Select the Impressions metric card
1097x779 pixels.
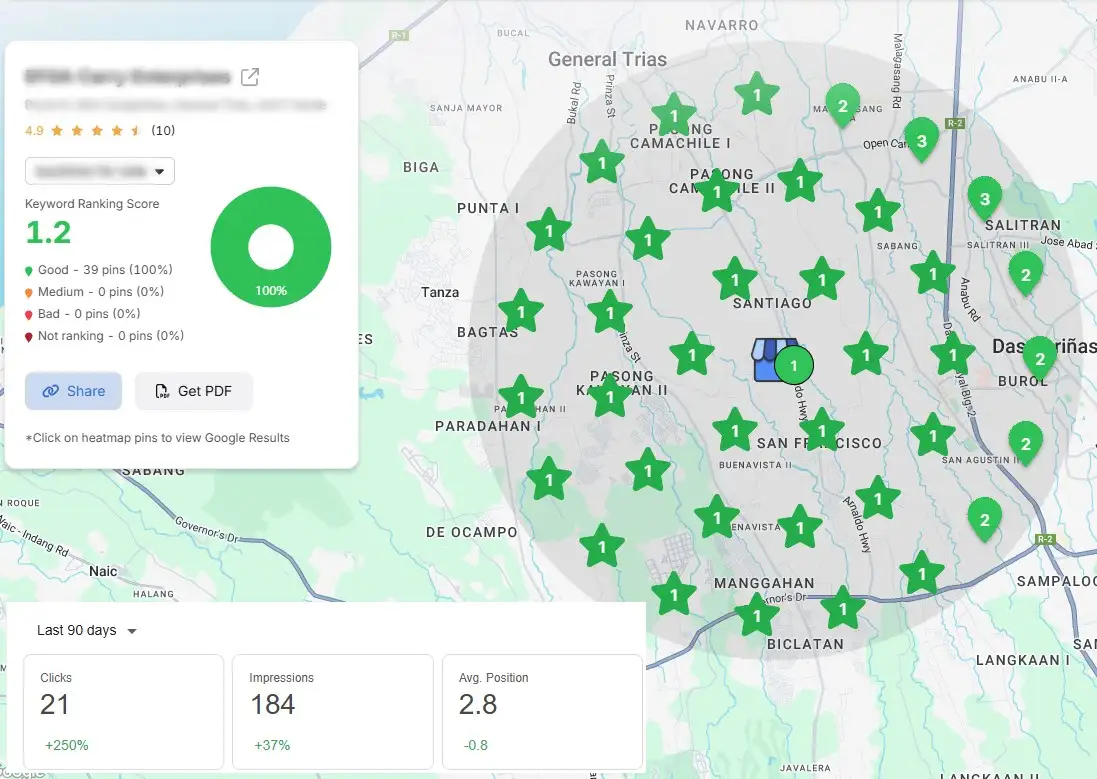click(332, 711)
